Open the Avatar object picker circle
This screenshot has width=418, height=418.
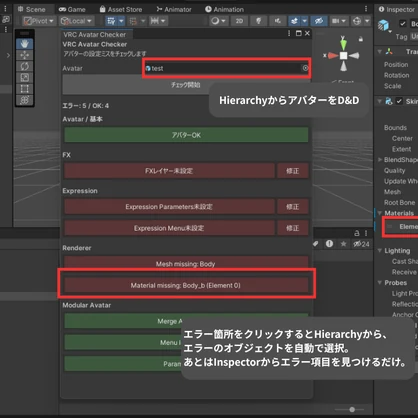click(305, 68)
